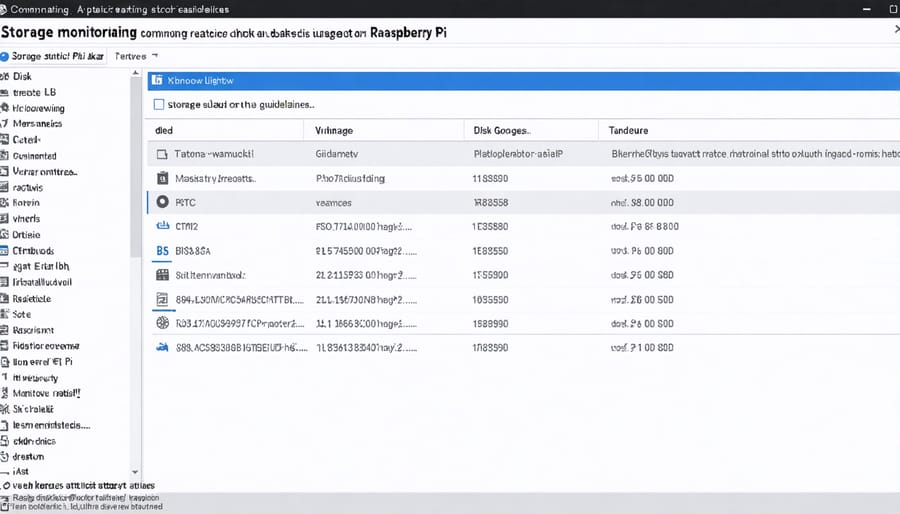Select the radio icon of the RTC row

click(162, 202)
